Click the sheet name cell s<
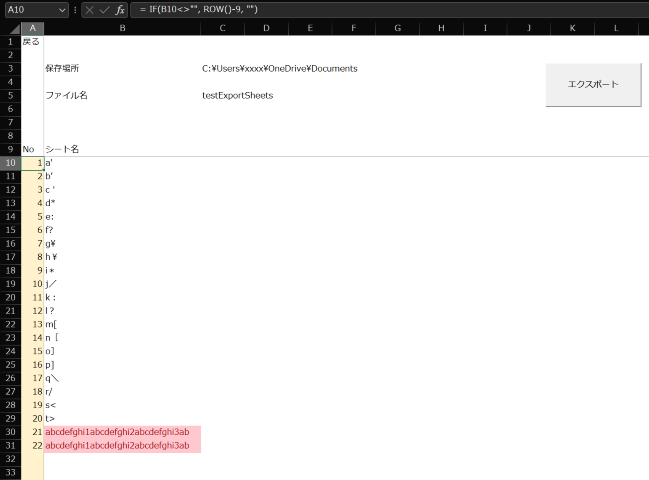Screen dimensions: 649x480 coord(122,405)
